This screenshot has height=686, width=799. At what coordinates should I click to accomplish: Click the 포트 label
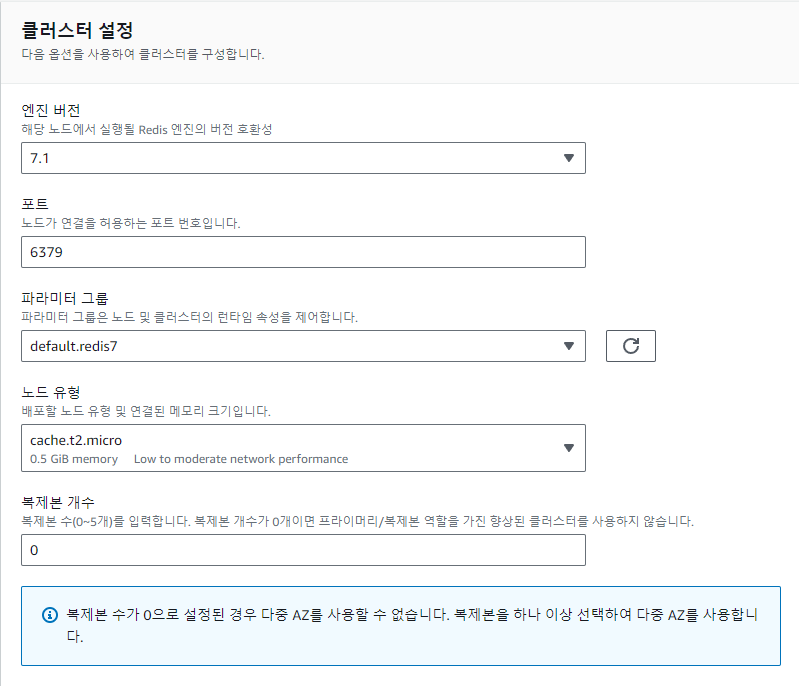(35, 204)
